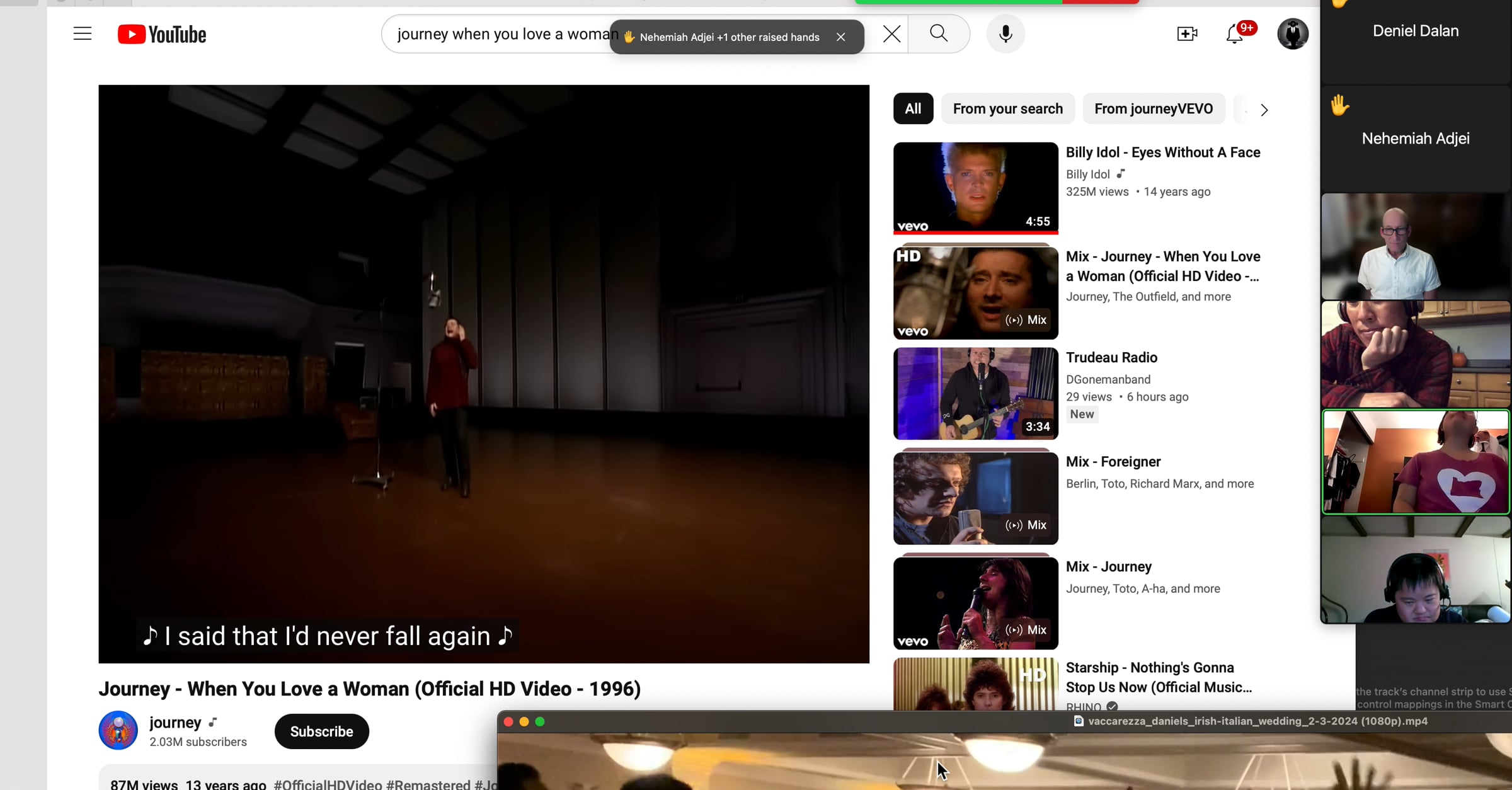The height and width of the screenshot is (790, 1512).
Task: Dismiss the raised hands notification banner
Action: pyautogui.click(x=840, y=37)
